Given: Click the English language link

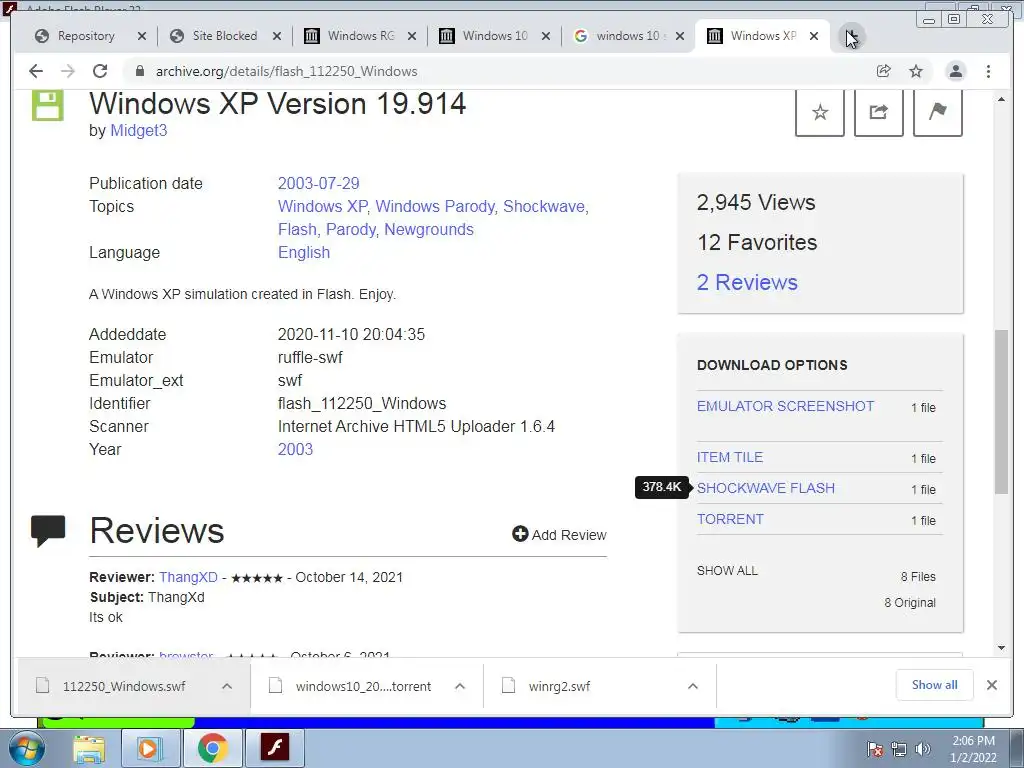Looking at the screenshot, I should [x=304, y=253].
